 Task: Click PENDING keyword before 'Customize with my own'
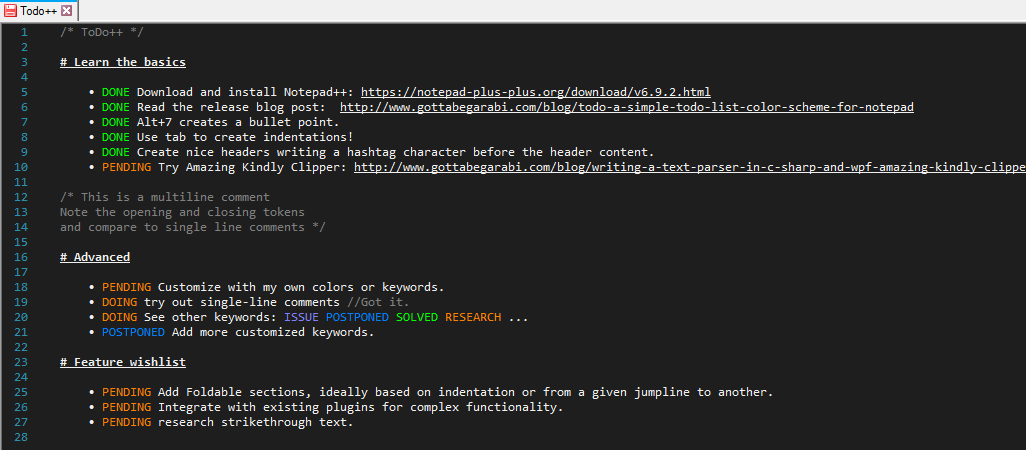[x=126, y=287]
